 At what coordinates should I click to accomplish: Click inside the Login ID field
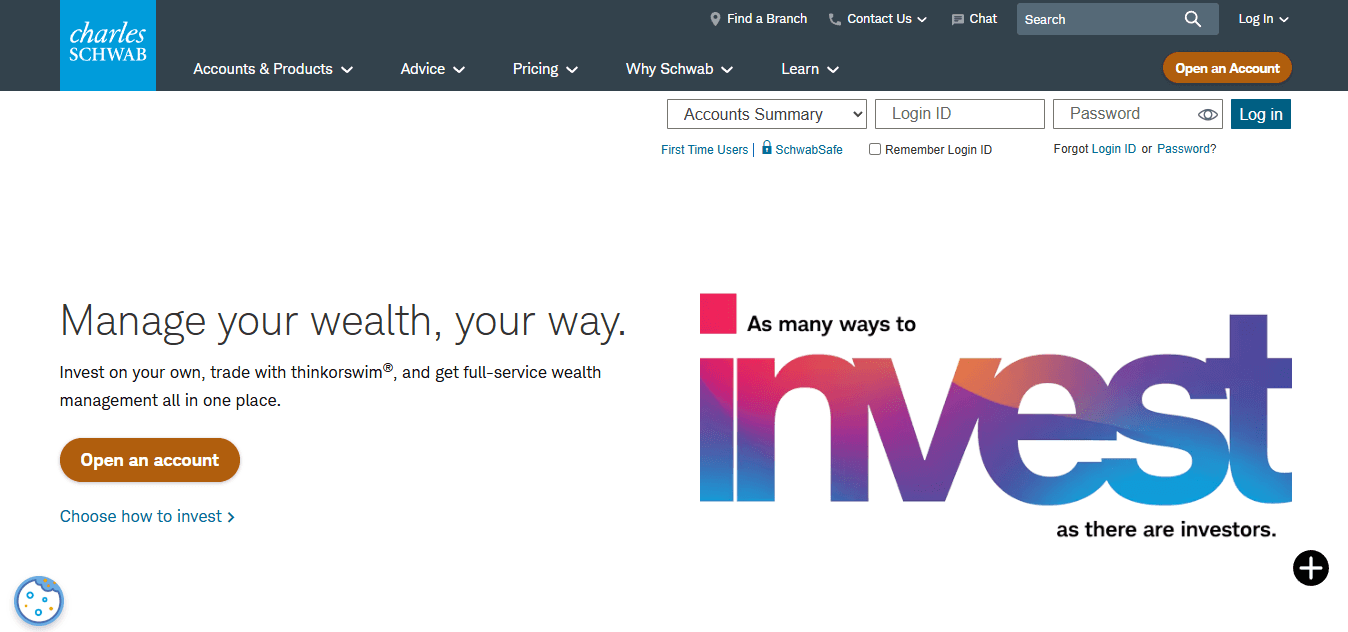(x=958, y=113)
